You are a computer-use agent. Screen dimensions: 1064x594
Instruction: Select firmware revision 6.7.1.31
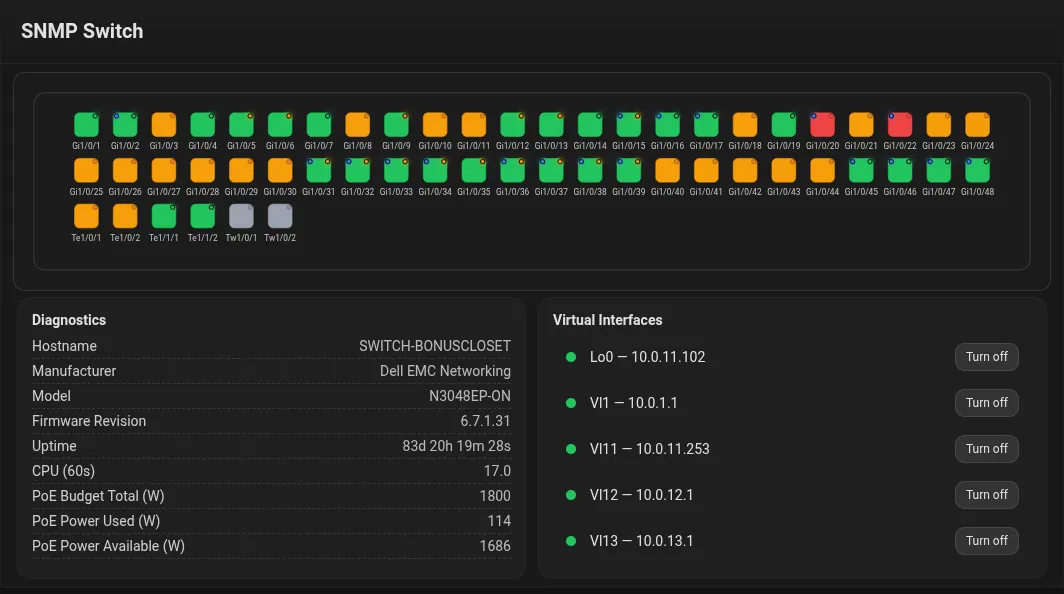[x=485, y=421]
